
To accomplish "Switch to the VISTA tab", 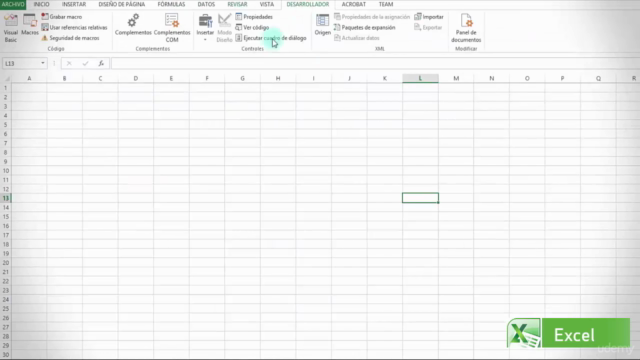I will coord(267,4).
